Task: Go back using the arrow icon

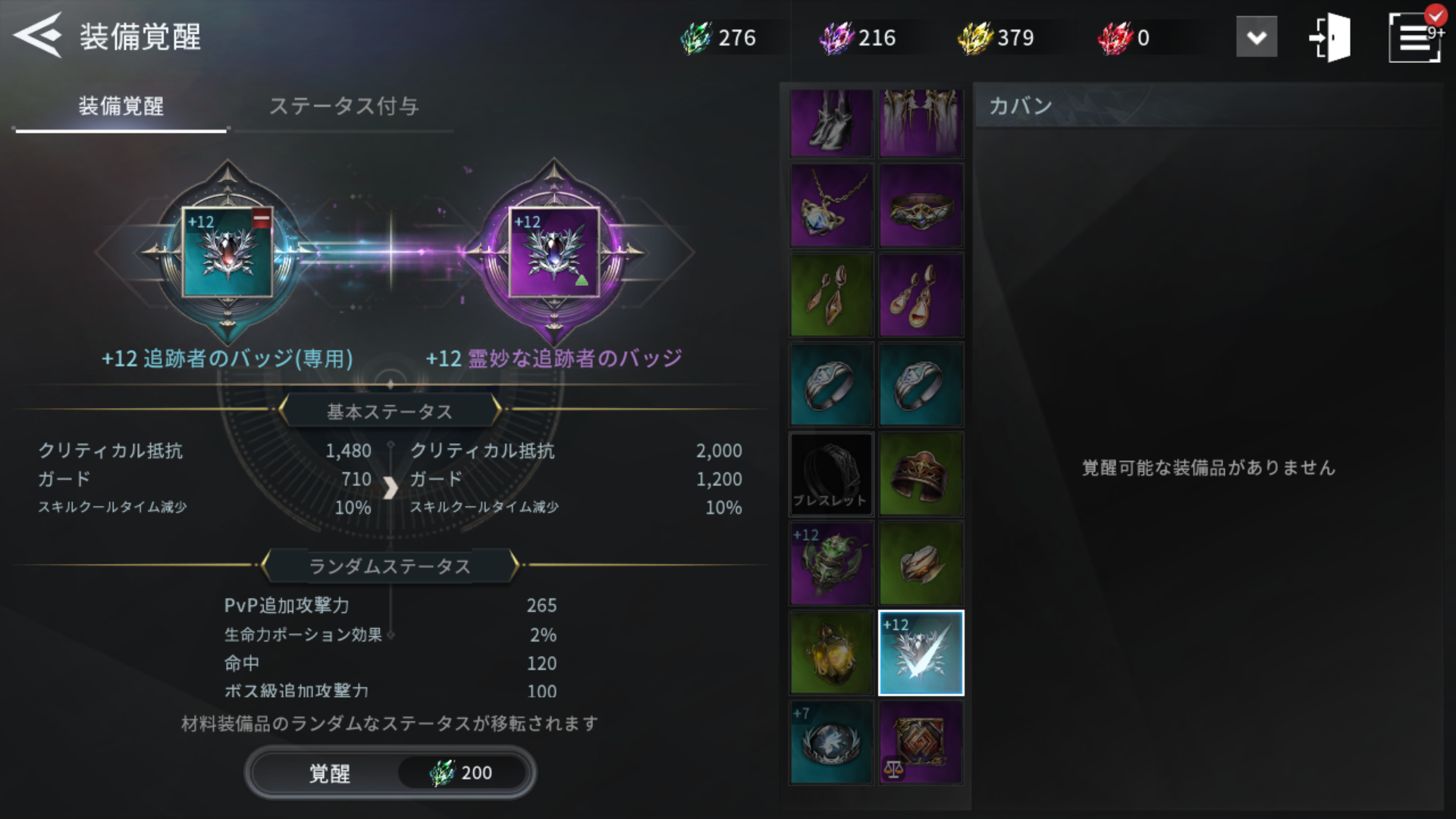Action: coord(38,36)
